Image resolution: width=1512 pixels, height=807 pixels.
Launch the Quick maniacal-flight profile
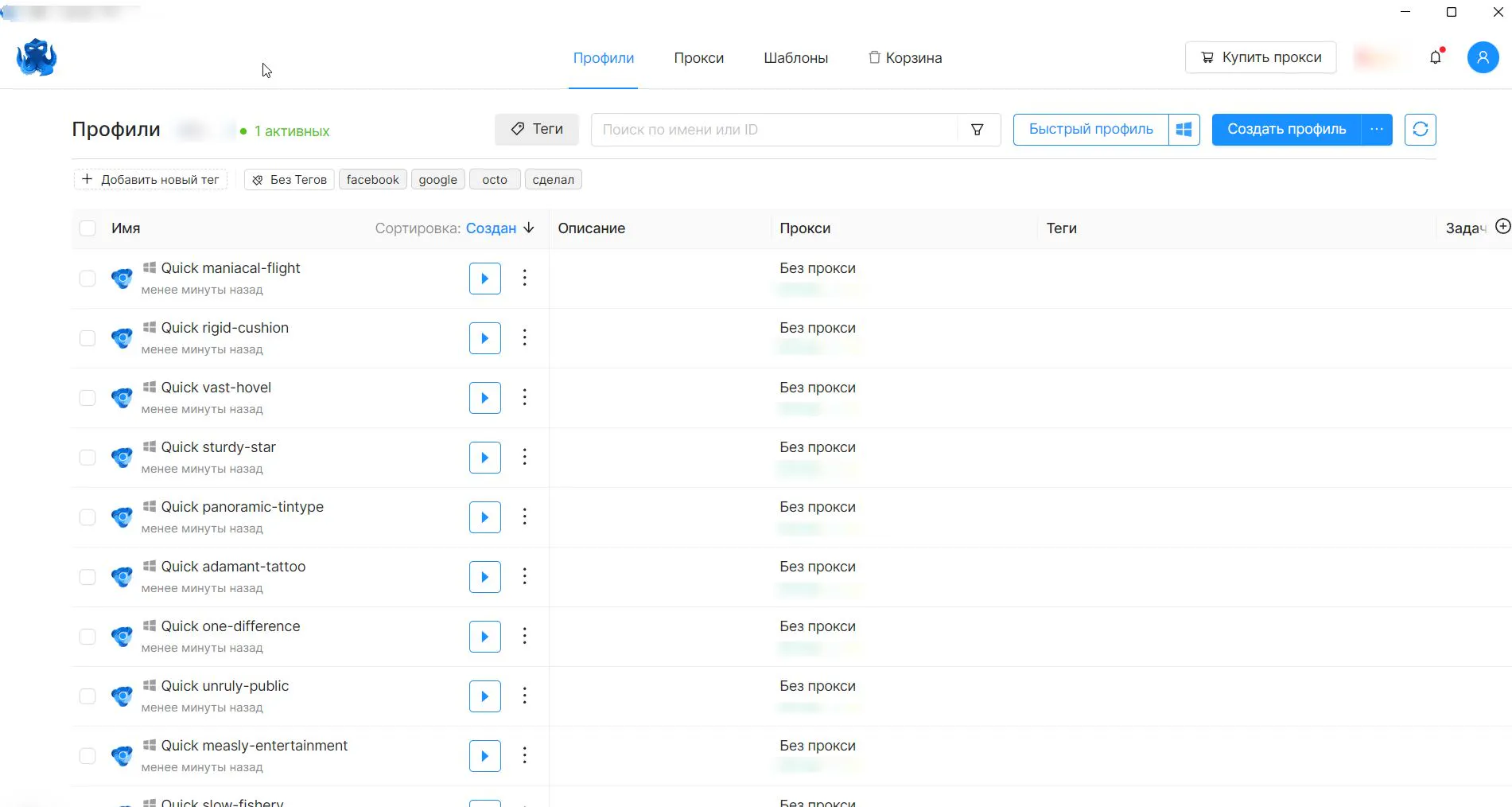point(484,279)
